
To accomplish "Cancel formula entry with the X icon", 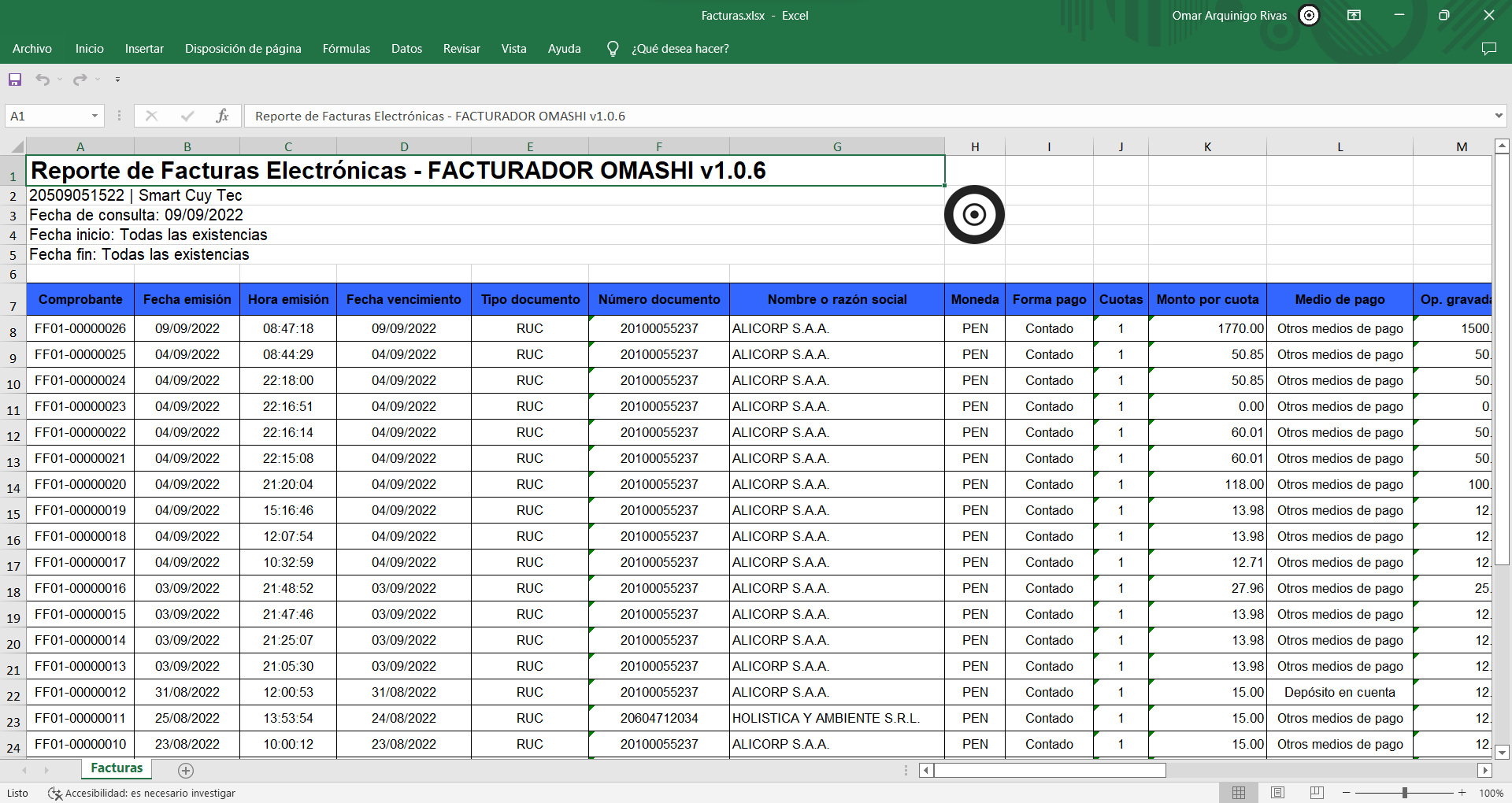I will (x=151, y=116).
